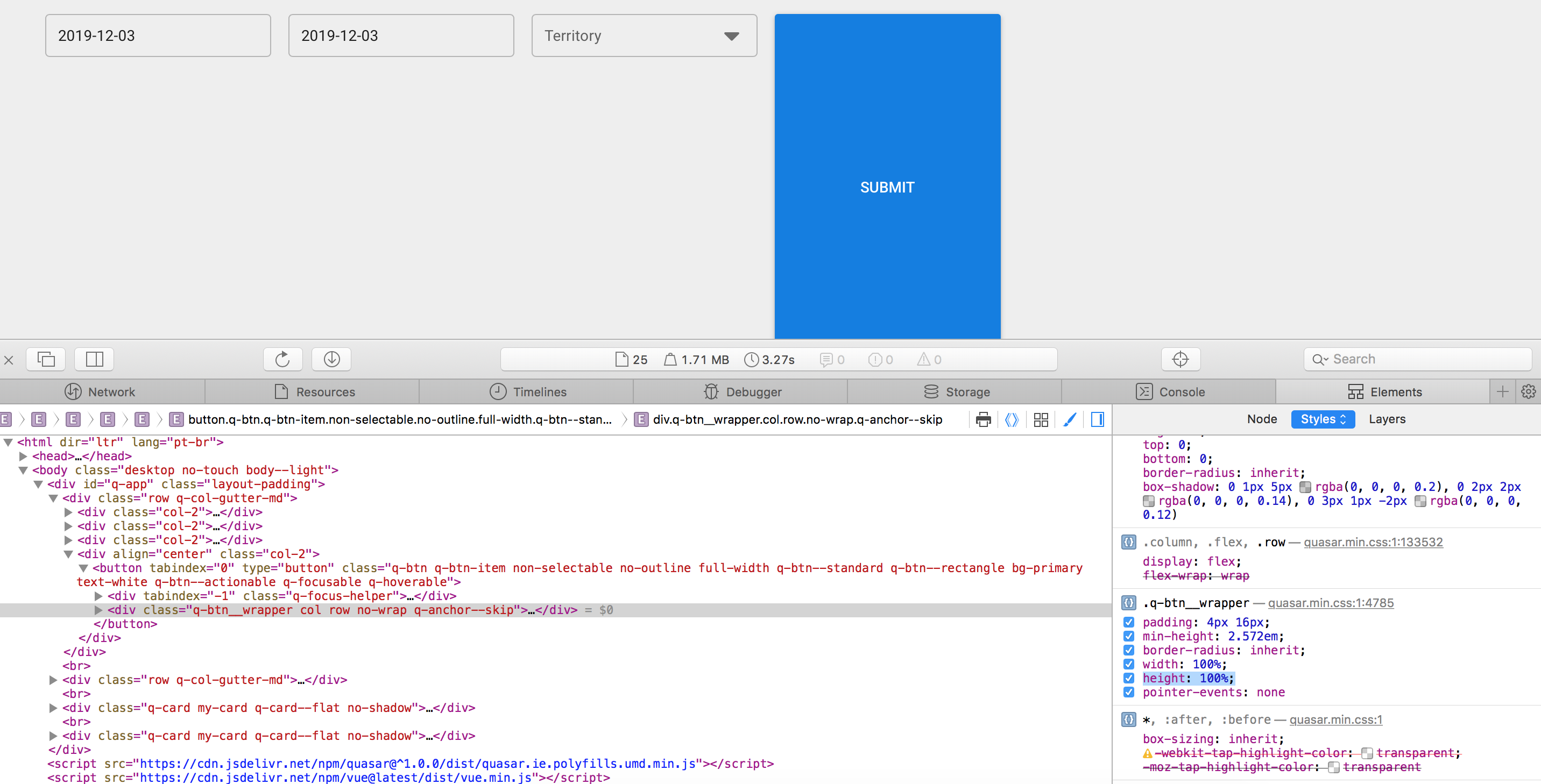Toggle the details sidebar panel icon
The width and height of the screenshot is (1541, 784).
(x=1098, y=419)
